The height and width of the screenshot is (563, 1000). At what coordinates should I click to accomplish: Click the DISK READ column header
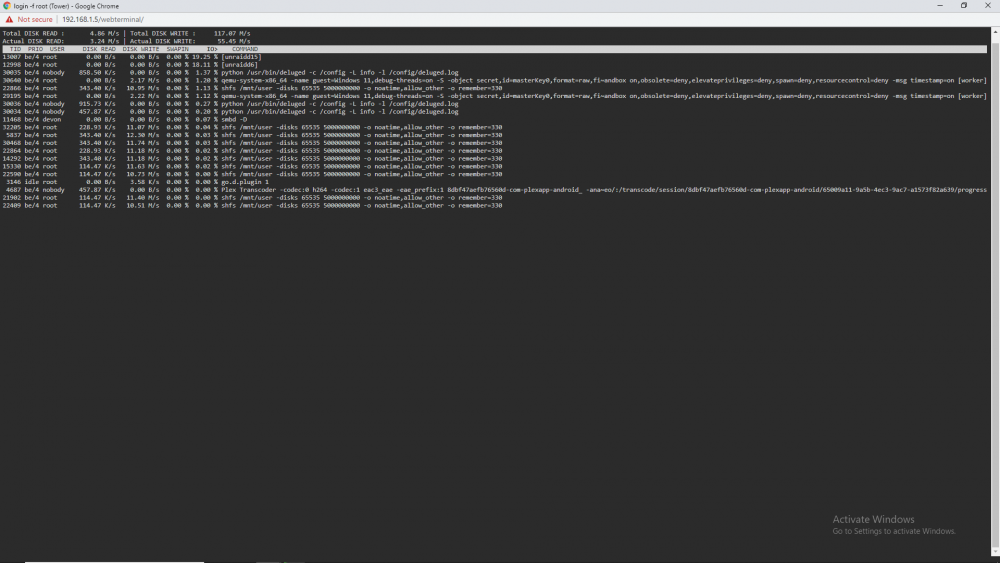[x=99, y=49]
